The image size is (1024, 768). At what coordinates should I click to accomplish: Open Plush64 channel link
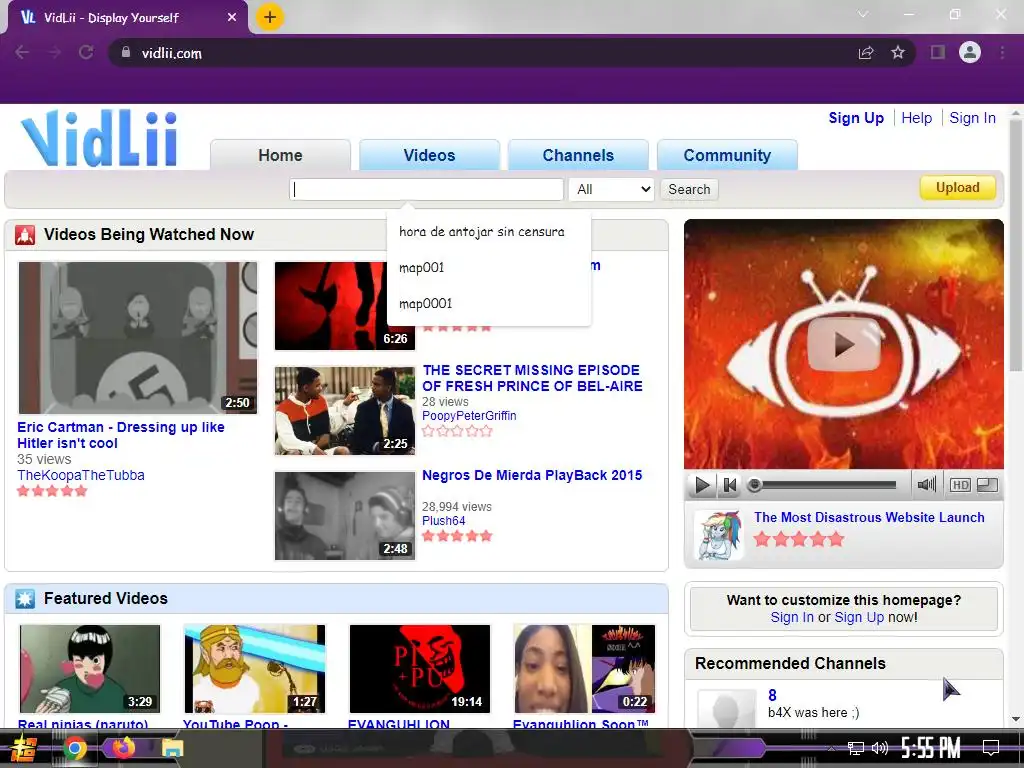point(443,521)
